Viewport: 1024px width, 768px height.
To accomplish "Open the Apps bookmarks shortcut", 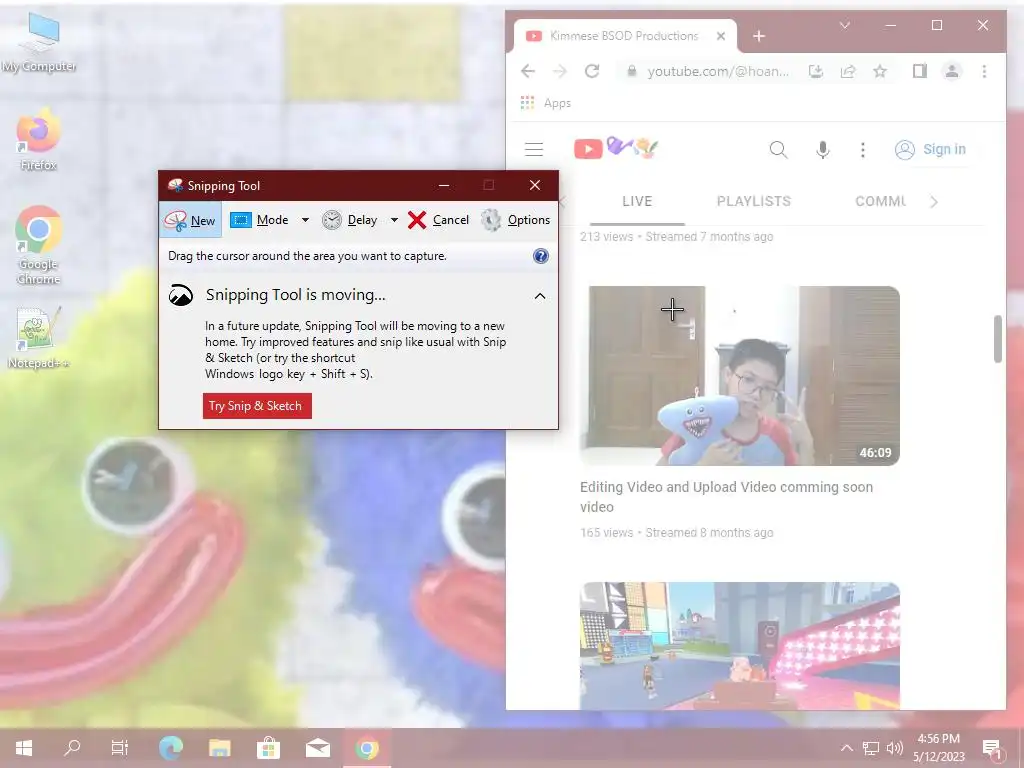I will (545, 103).
